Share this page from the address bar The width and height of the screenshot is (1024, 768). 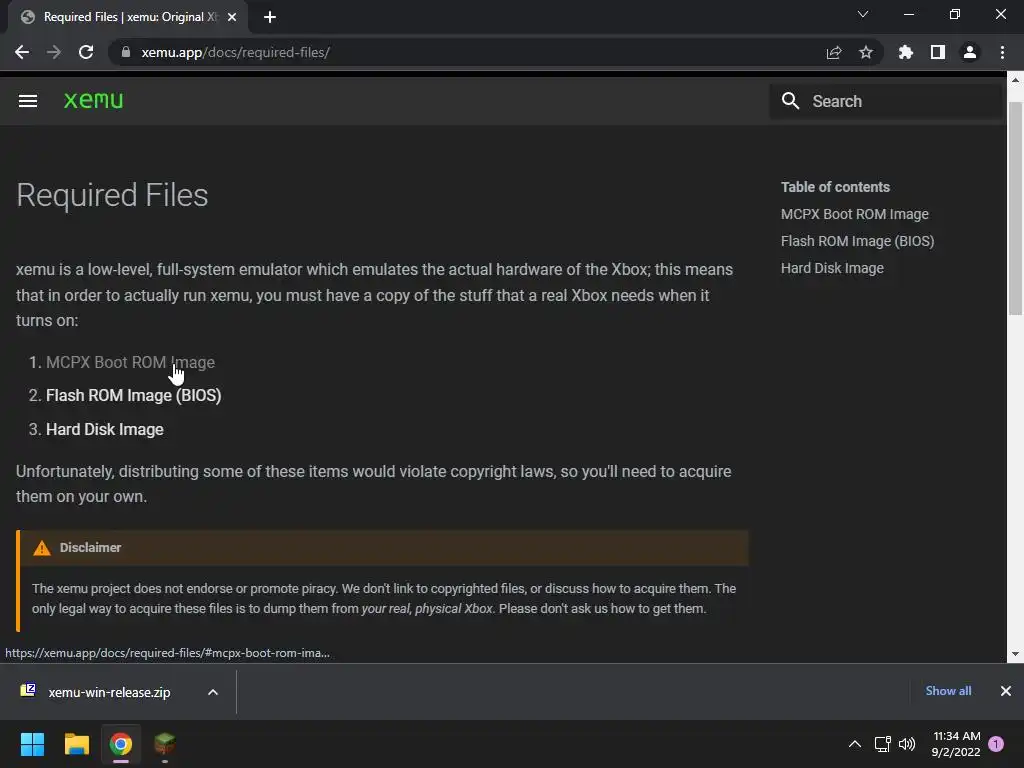tap(833, 52)
